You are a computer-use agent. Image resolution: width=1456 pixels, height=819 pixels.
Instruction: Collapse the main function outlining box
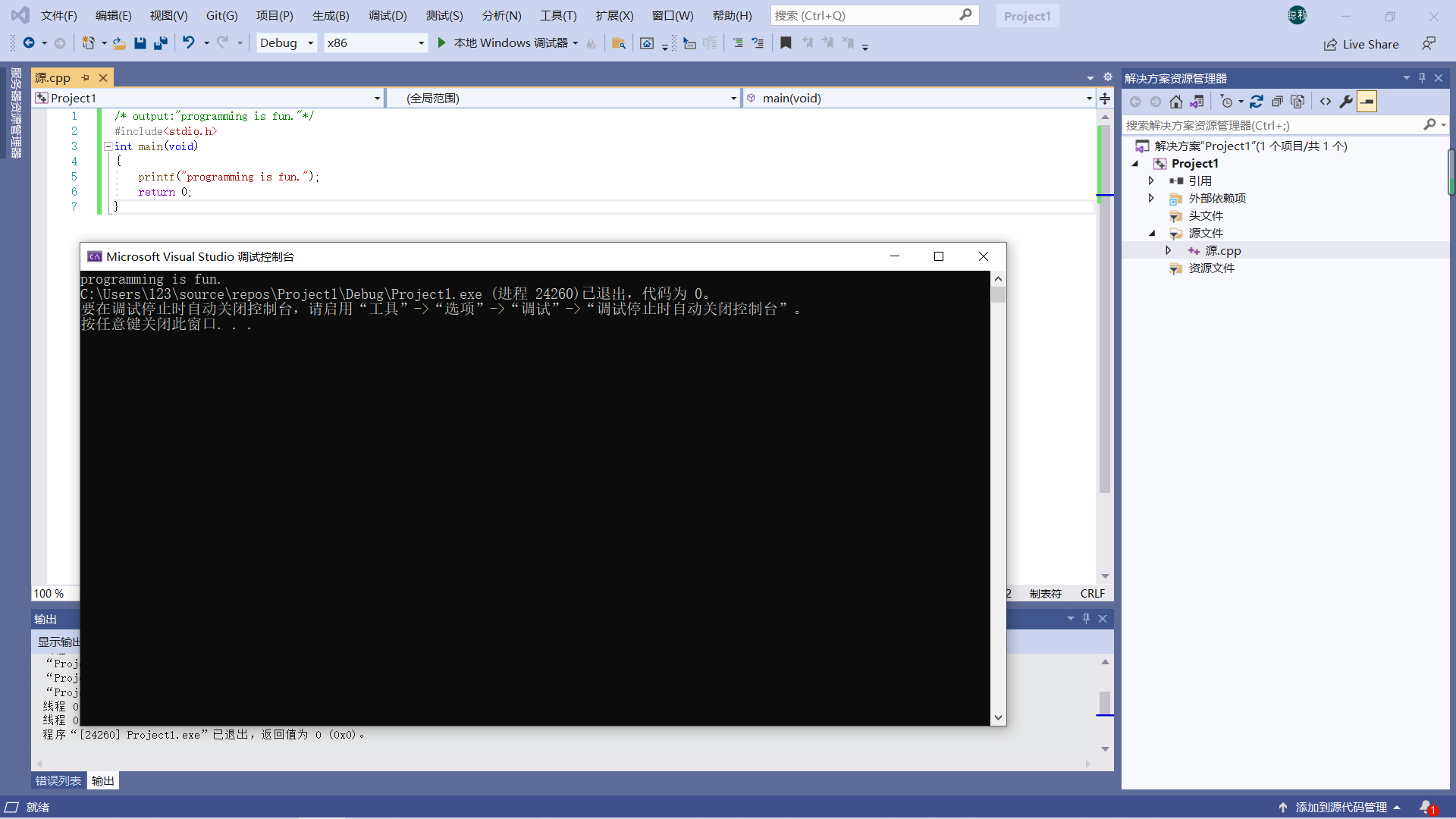[108, 146]
